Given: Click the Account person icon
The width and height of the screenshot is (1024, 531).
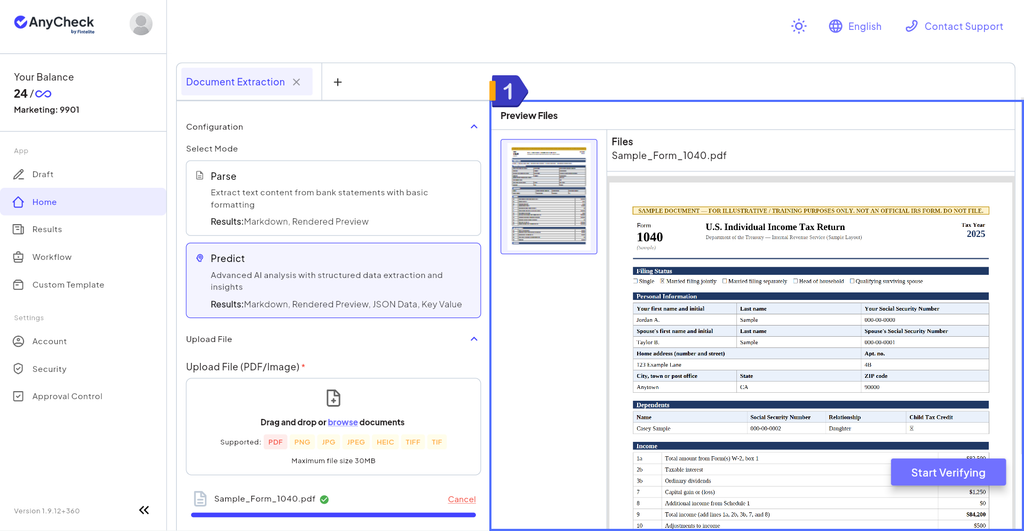Looking at the screenshot, I should (x=18, y=341).
